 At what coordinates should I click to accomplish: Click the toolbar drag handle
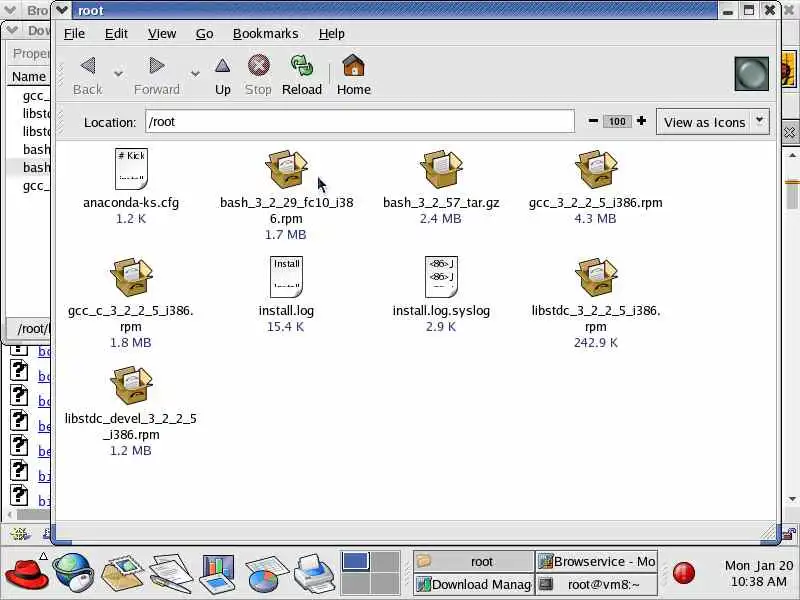point(61,74)
